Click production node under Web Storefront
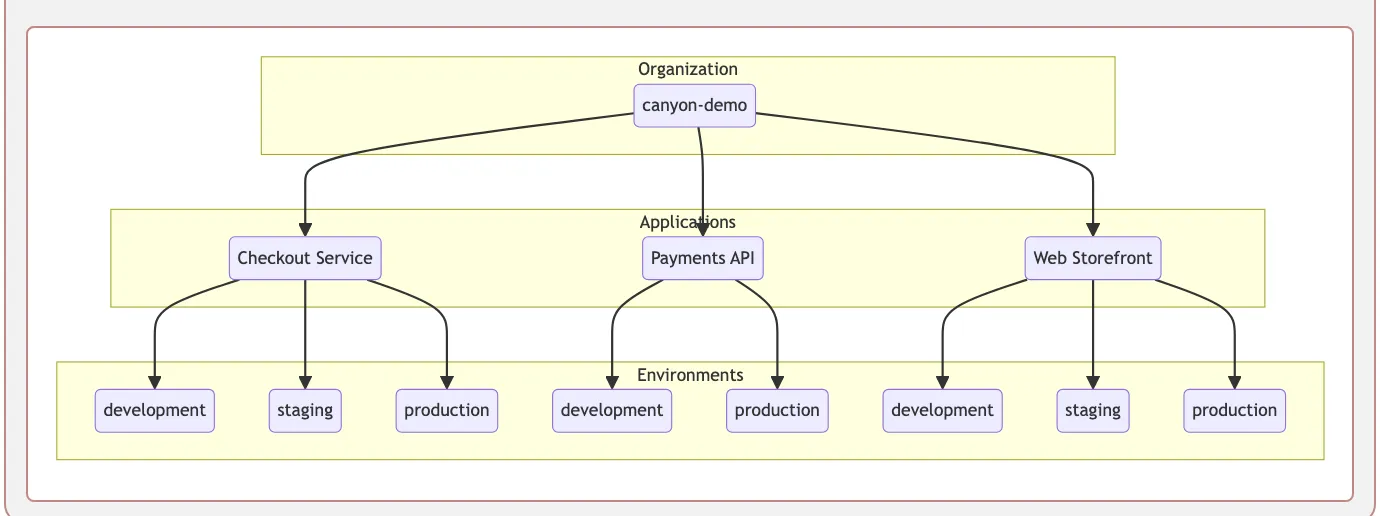The height and width of the screenshot is (516, 1380). 1235,410
